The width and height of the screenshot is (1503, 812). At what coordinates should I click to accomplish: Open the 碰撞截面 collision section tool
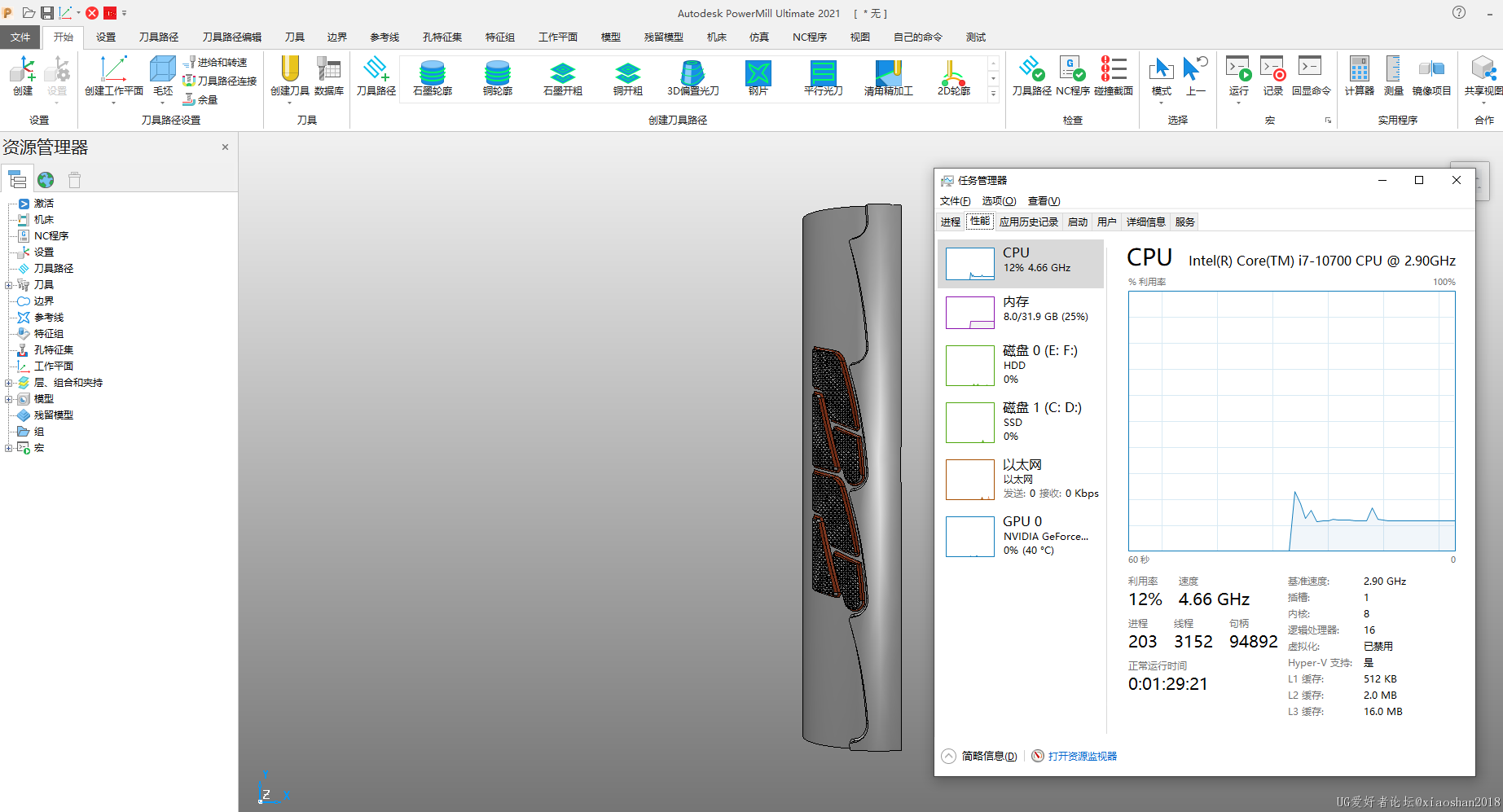click(1114, 76)
